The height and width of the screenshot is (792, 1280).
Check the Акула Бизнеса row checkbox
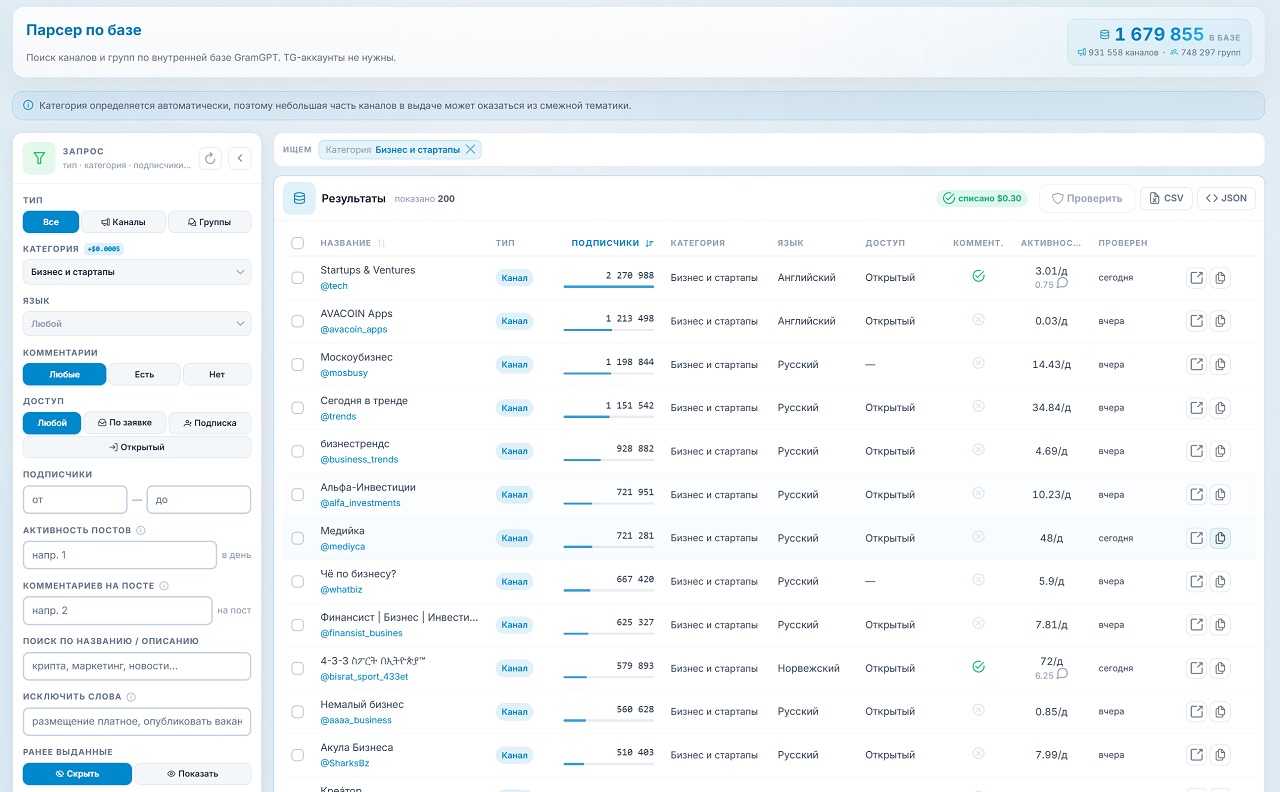tap(297, 755)
